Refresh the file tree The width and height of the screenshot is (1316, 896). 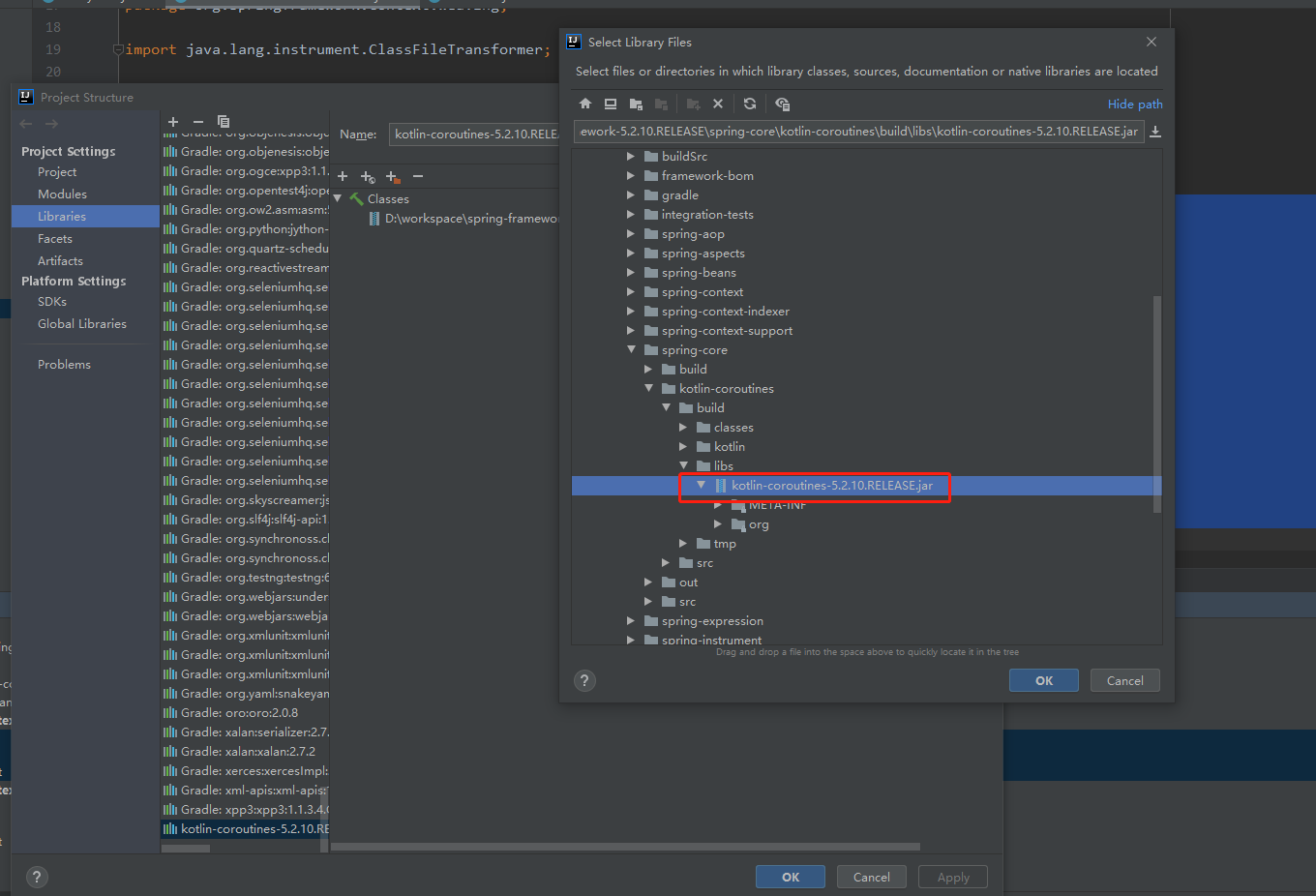tap(750, 104)
